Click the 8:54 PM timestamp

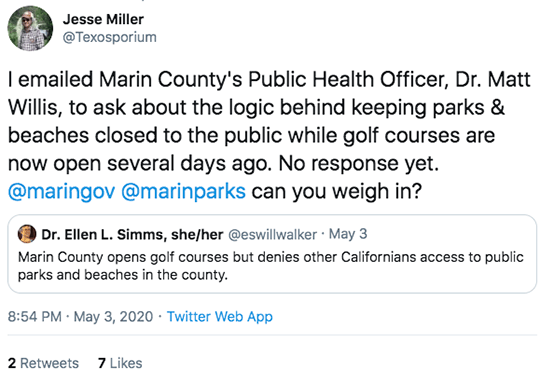click(34, 317)
